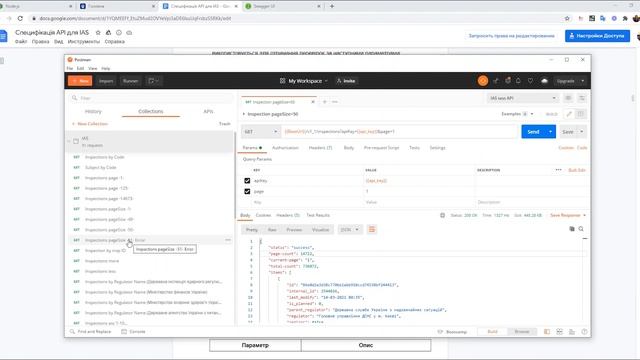This screenshot has width=640, height=360.
Task: Switch to the History tab
Action: (x=93, y=111)
